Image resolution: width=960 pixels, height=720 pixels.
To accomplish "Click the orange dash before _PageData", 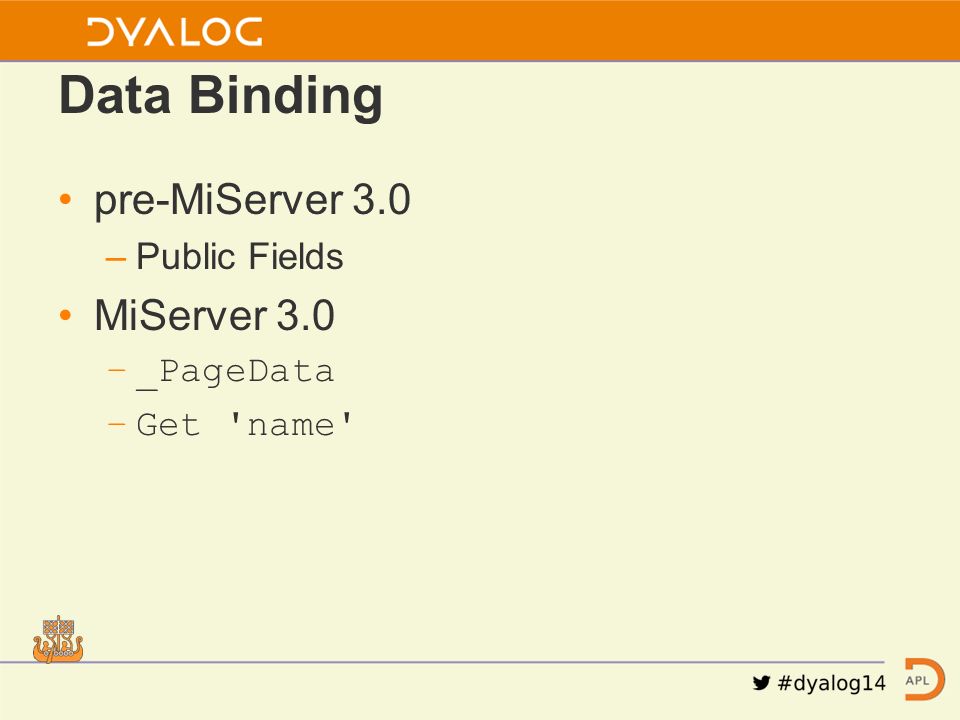I will click(x=116, y=370).
